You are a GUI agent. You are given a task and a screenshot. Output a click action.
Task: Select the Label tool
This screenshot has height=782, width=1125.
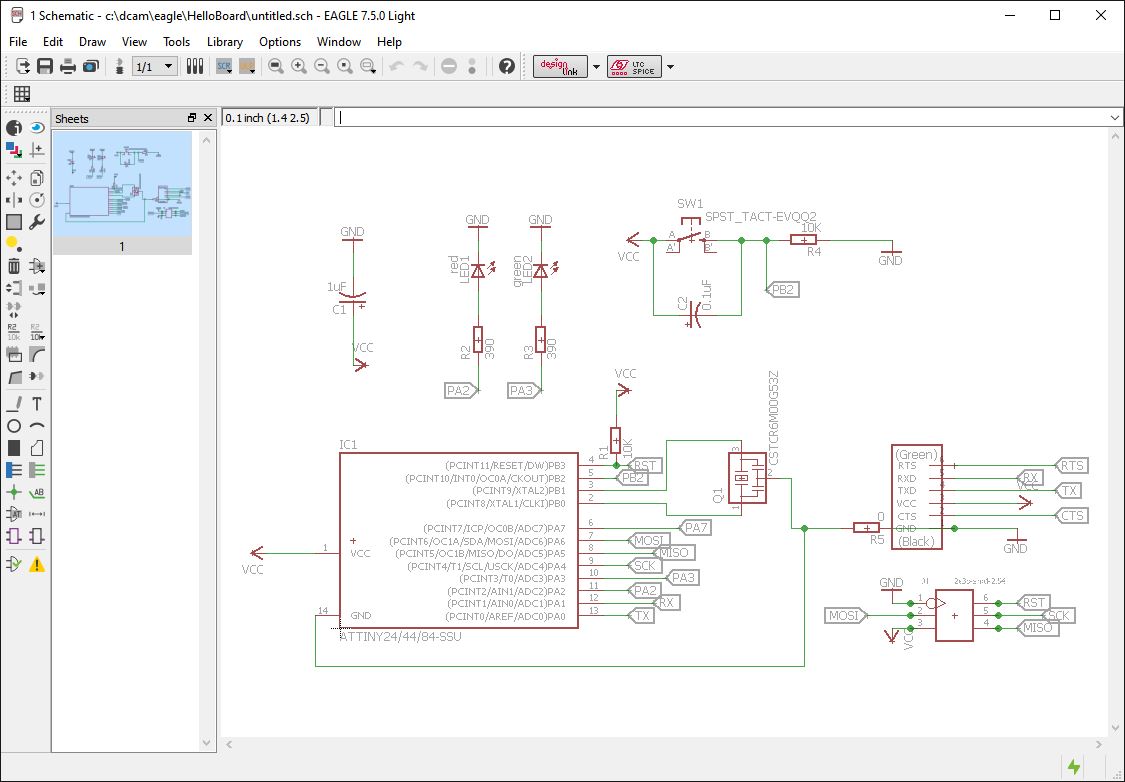point(37,492)
